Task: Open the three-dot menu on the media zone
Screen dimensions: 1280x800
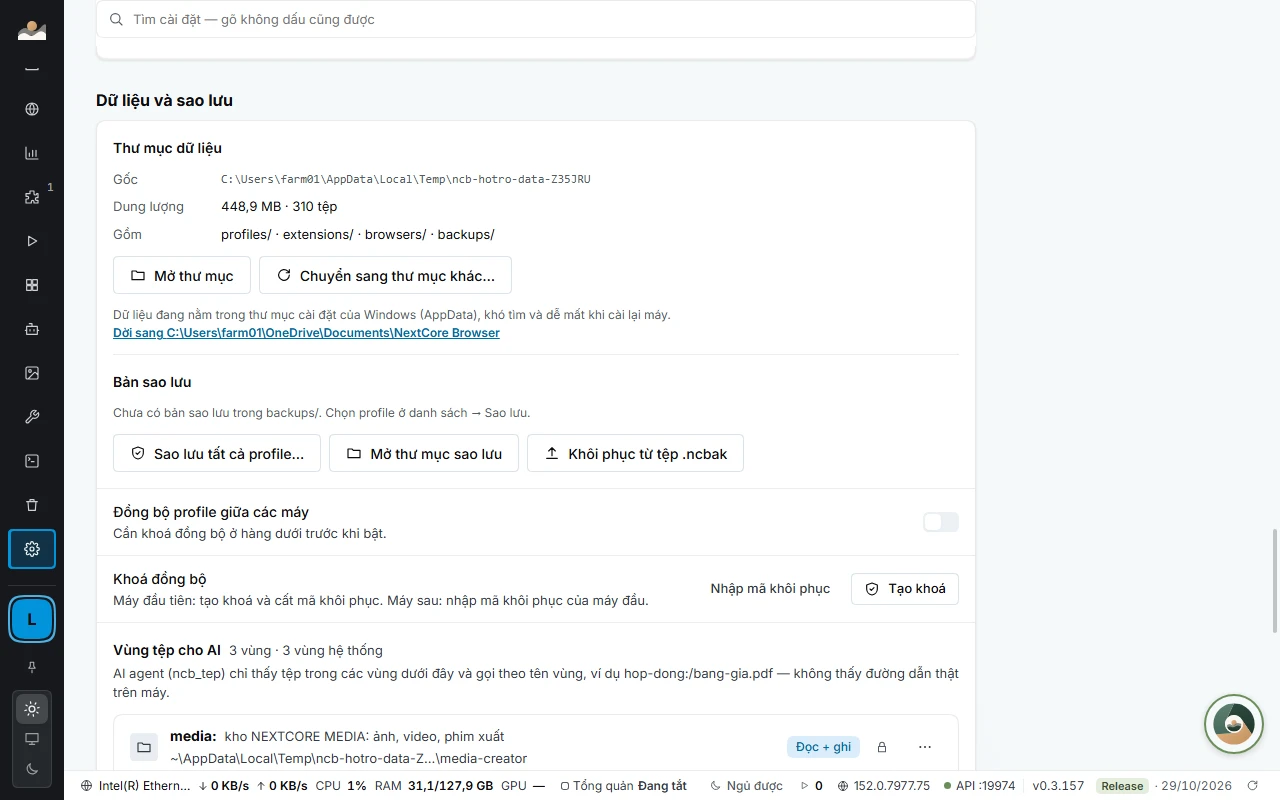Action: [x=925, y=747]
